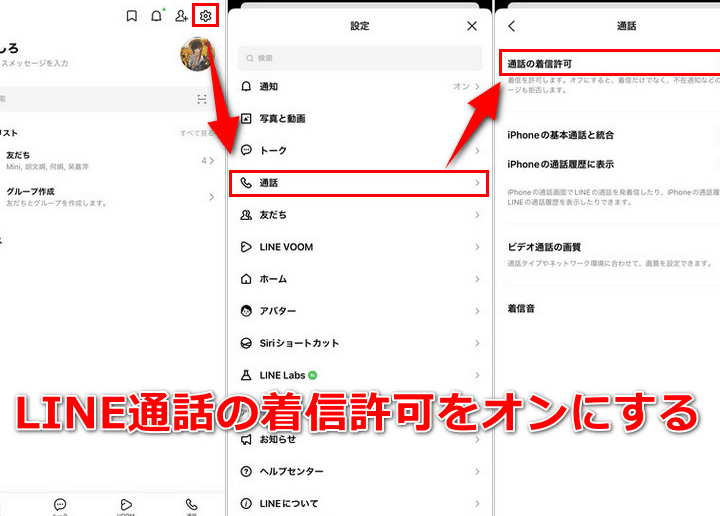Expand the アバター row chevron

(x=477, y=311)
